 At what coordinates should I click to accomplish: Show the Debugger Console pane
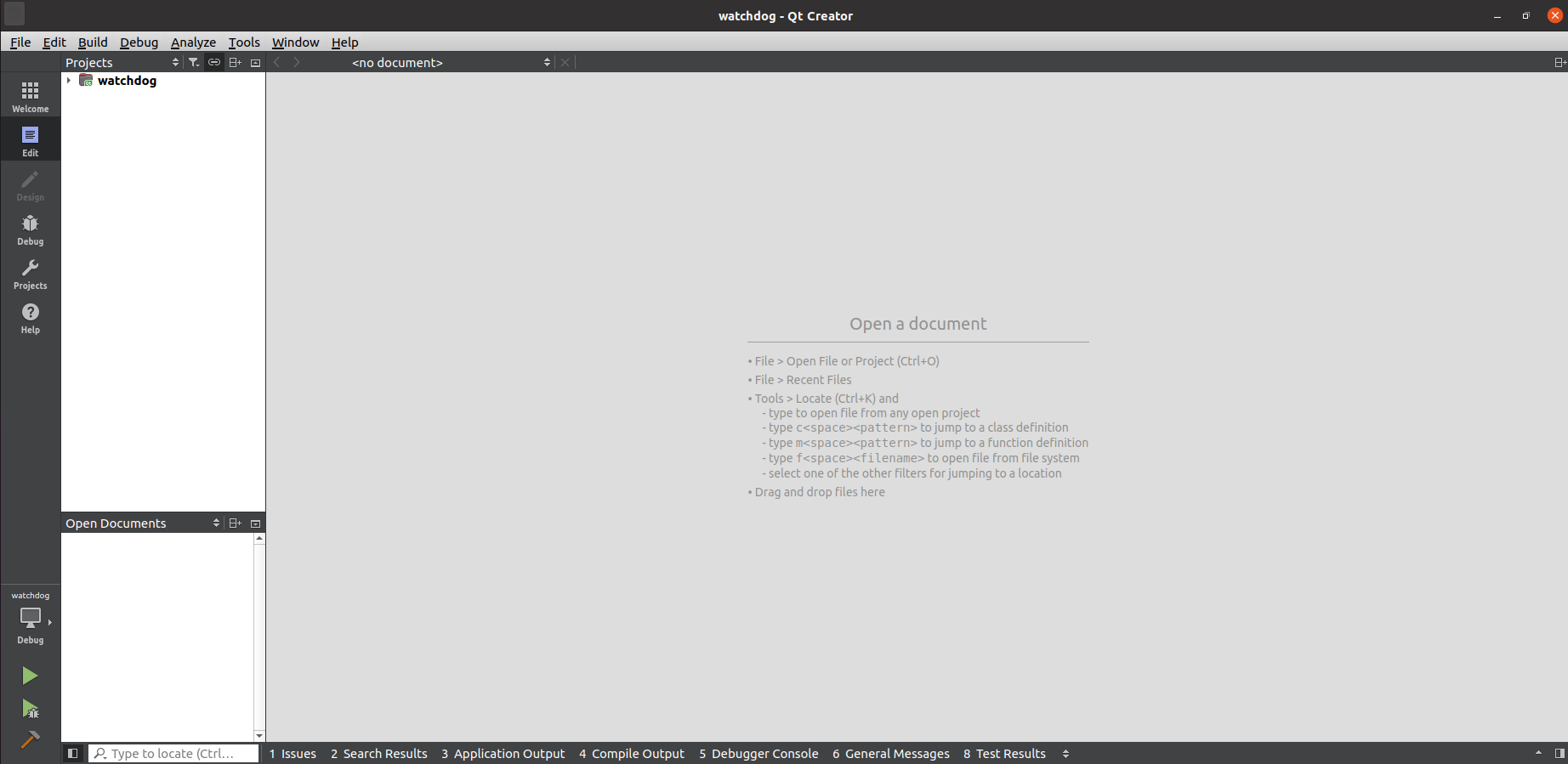pyautogui.click(x=758, y=753)
